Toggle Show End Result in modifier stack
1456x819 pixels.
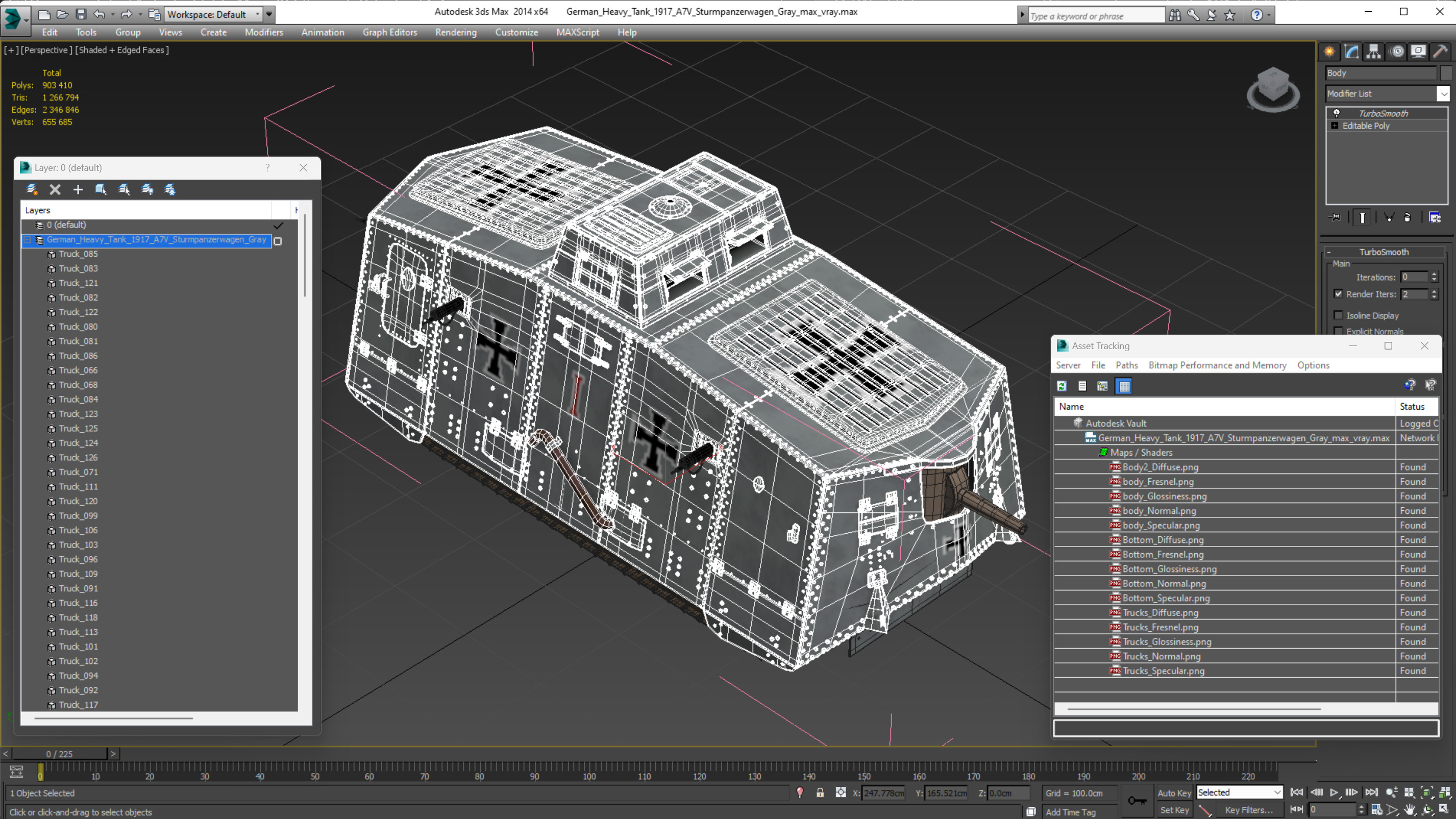coord(1362,217)
